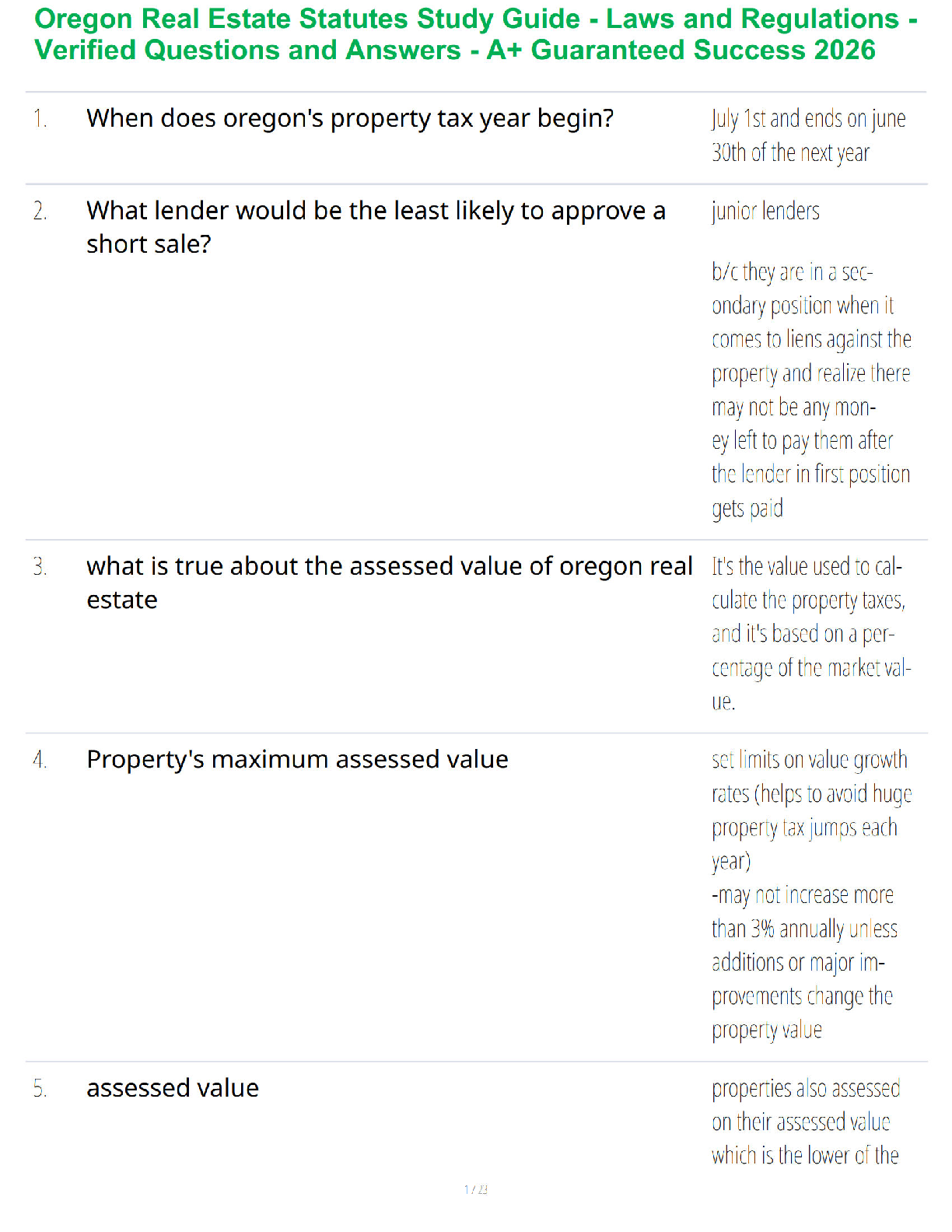Click the 'set limits on value growth rates' answer

(811, 810)
